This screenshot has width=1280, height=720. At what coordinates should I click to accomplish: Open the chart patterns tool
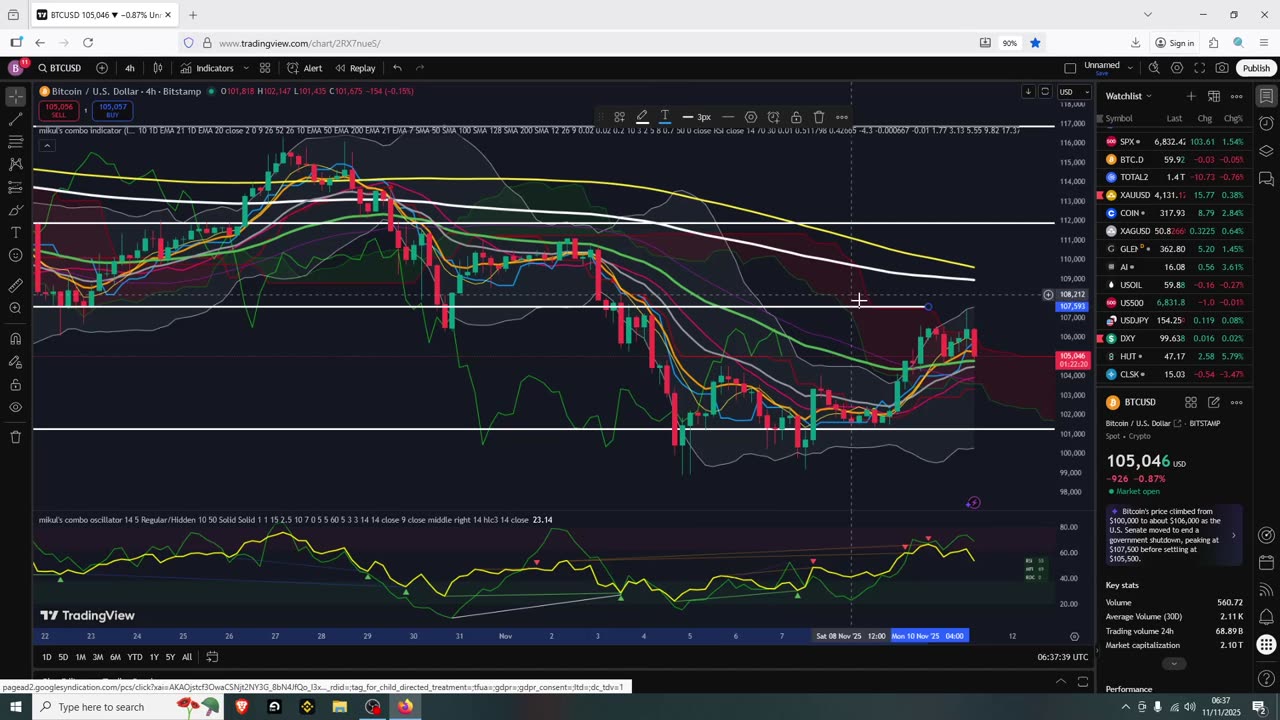tap(15, 164)
